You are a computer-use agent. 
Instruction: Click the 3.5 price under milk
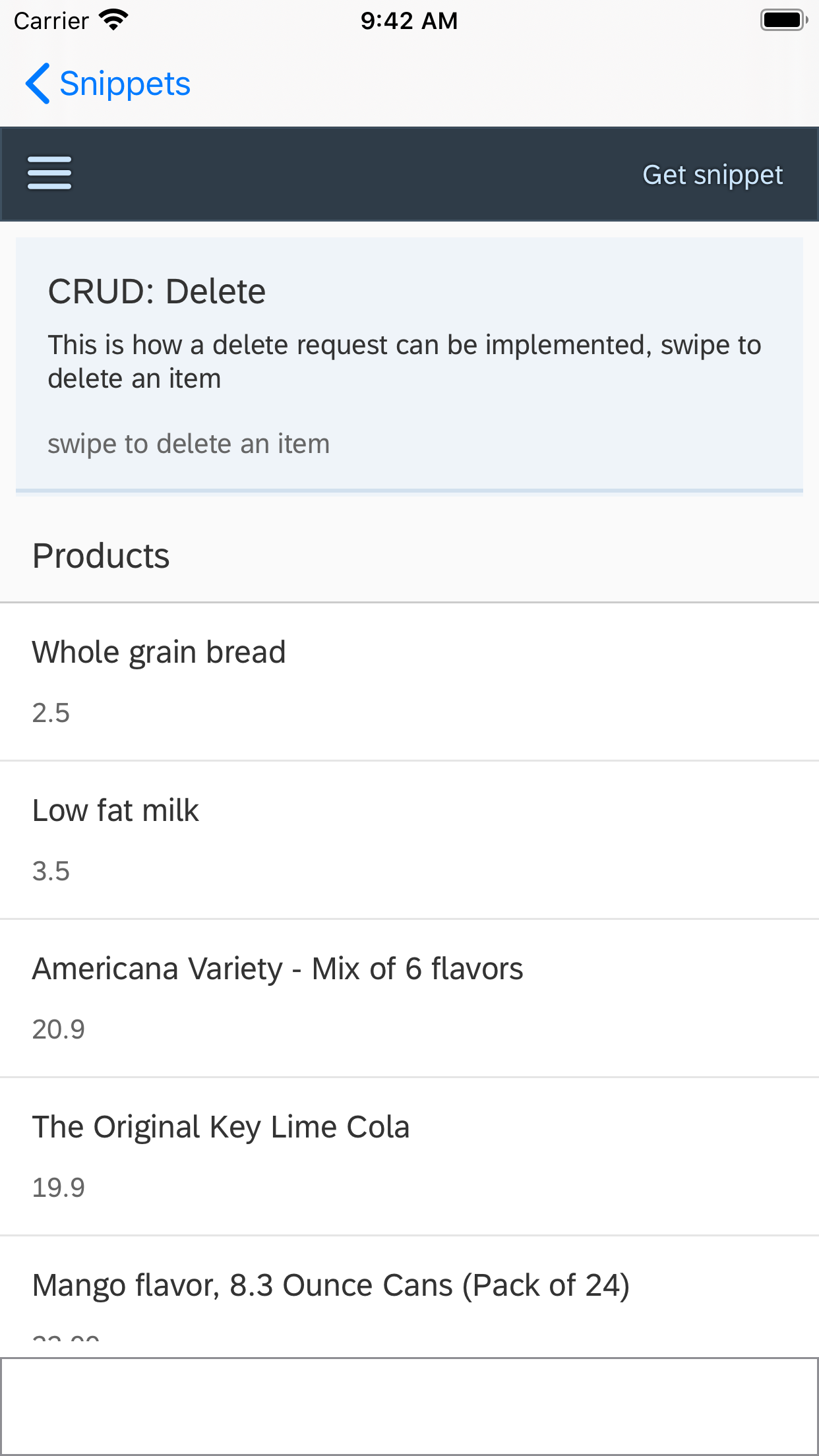(51, 871)
